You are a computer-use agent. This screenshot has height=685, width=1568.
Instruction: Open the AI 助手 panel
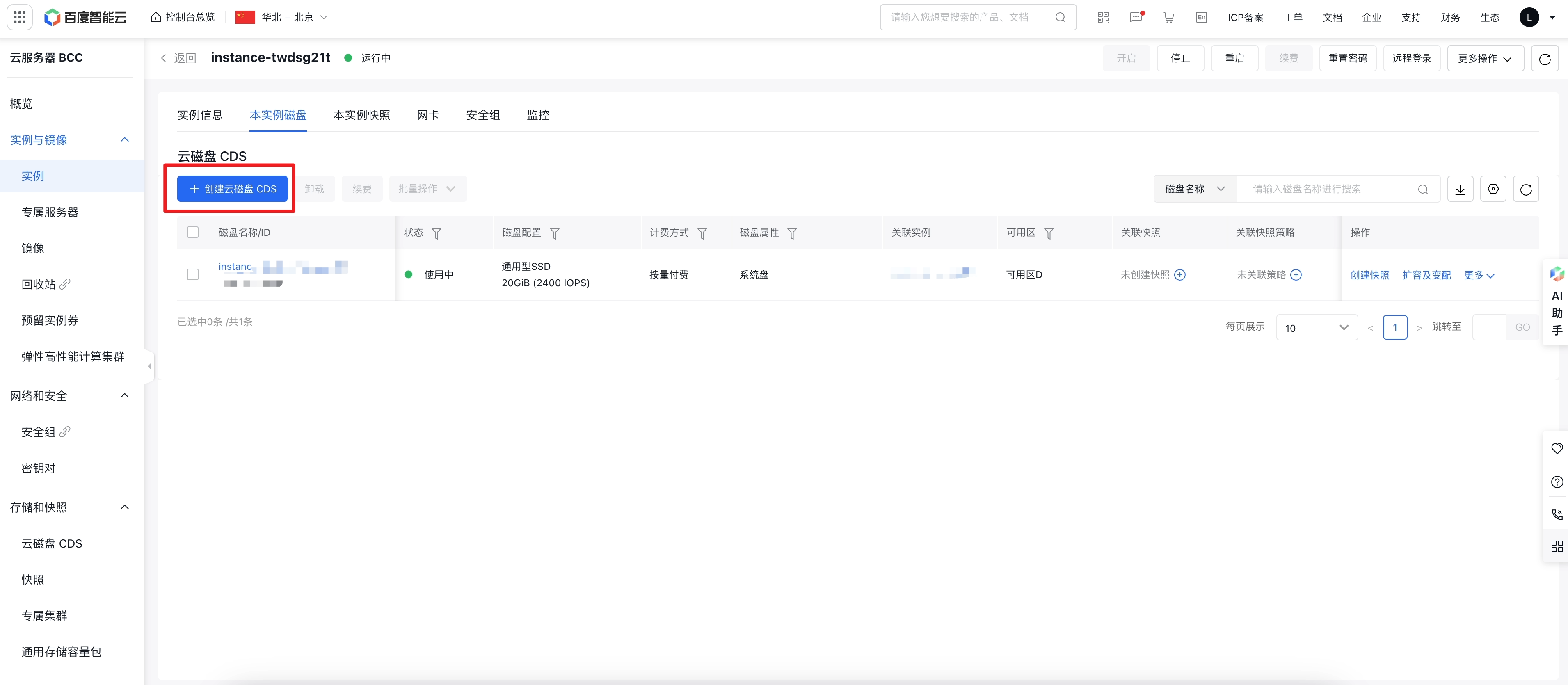point(1557,302)
